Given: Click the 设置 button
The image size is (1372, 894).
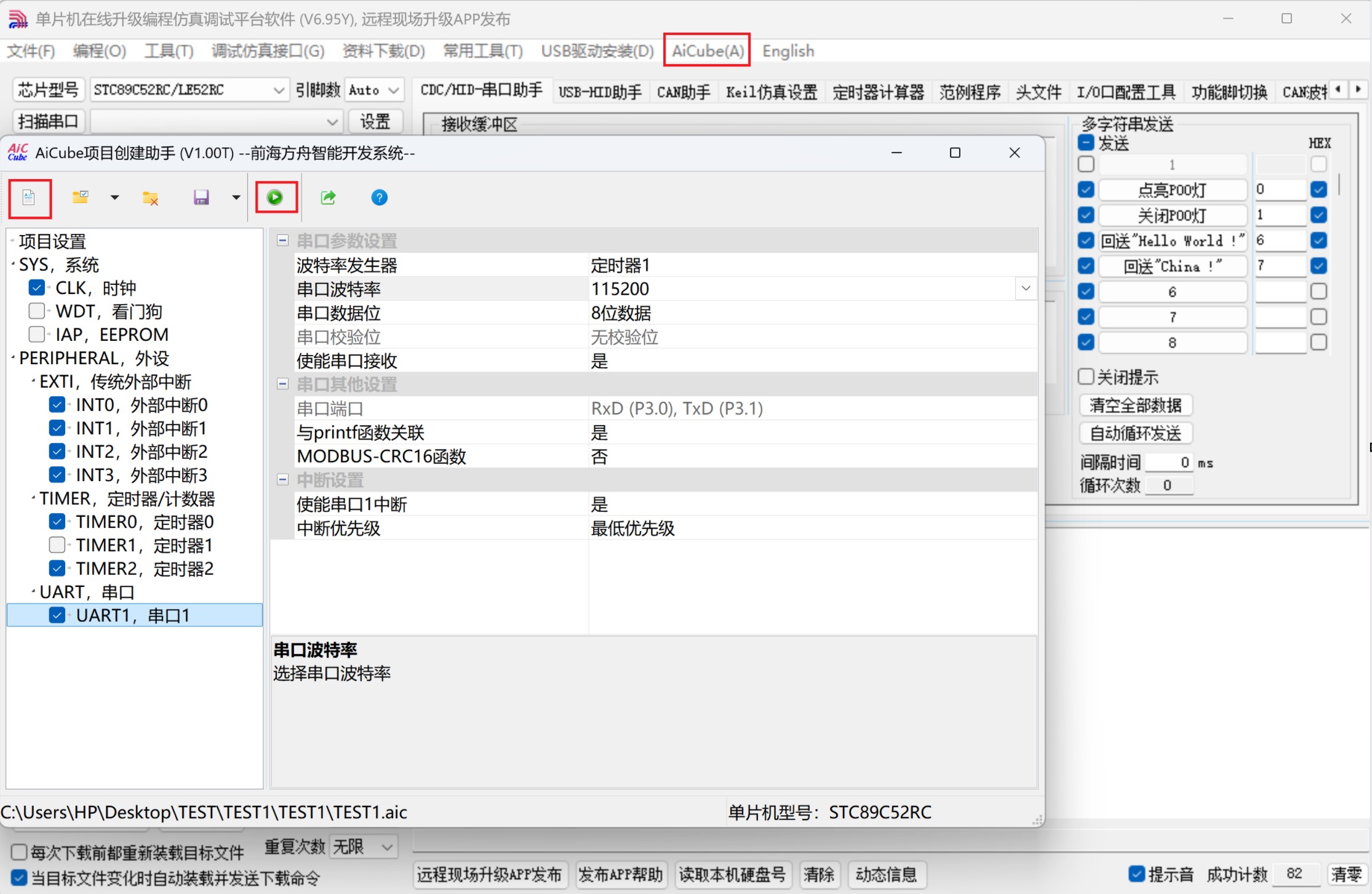Looking at the screenshot, I should click(x=375, y=122).
